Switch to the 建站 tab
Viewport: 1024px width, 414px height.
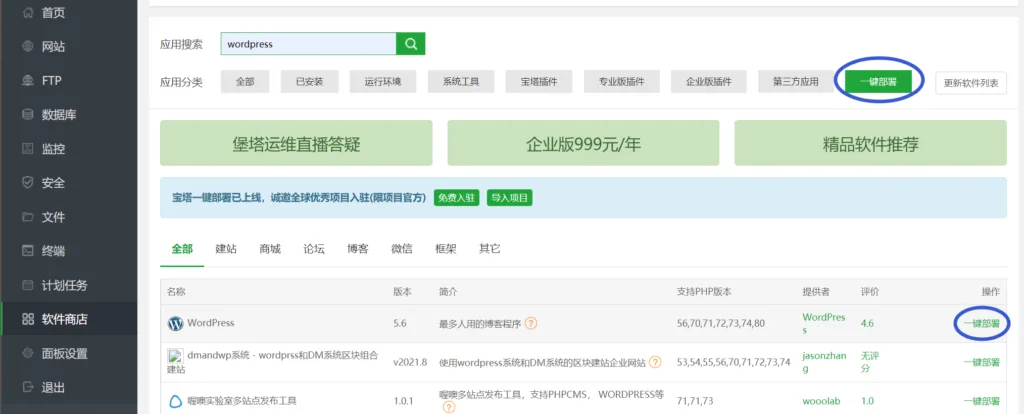click(226, 249)
